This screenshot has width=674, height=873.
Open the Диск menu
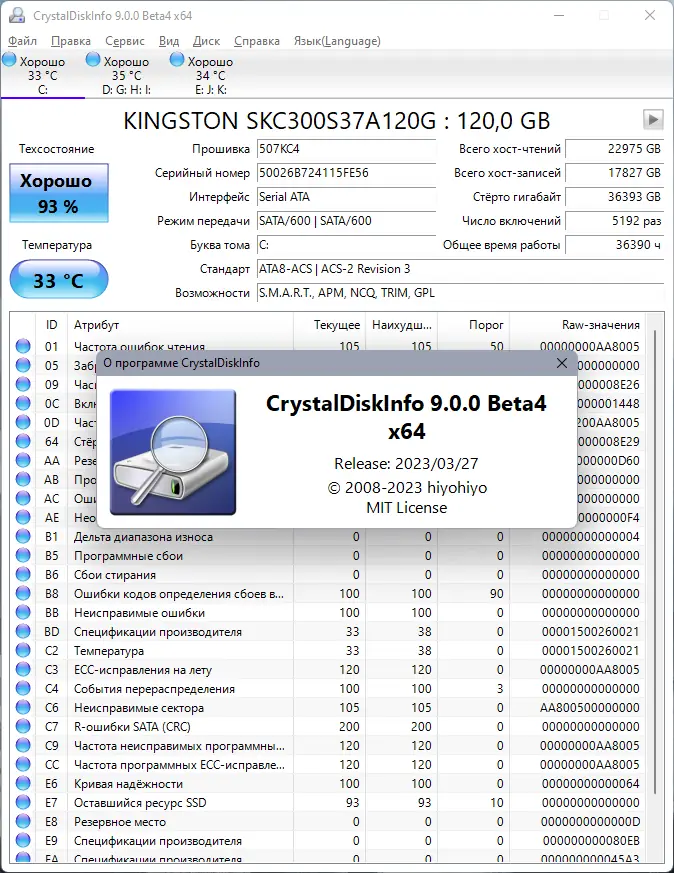point(206,41)
